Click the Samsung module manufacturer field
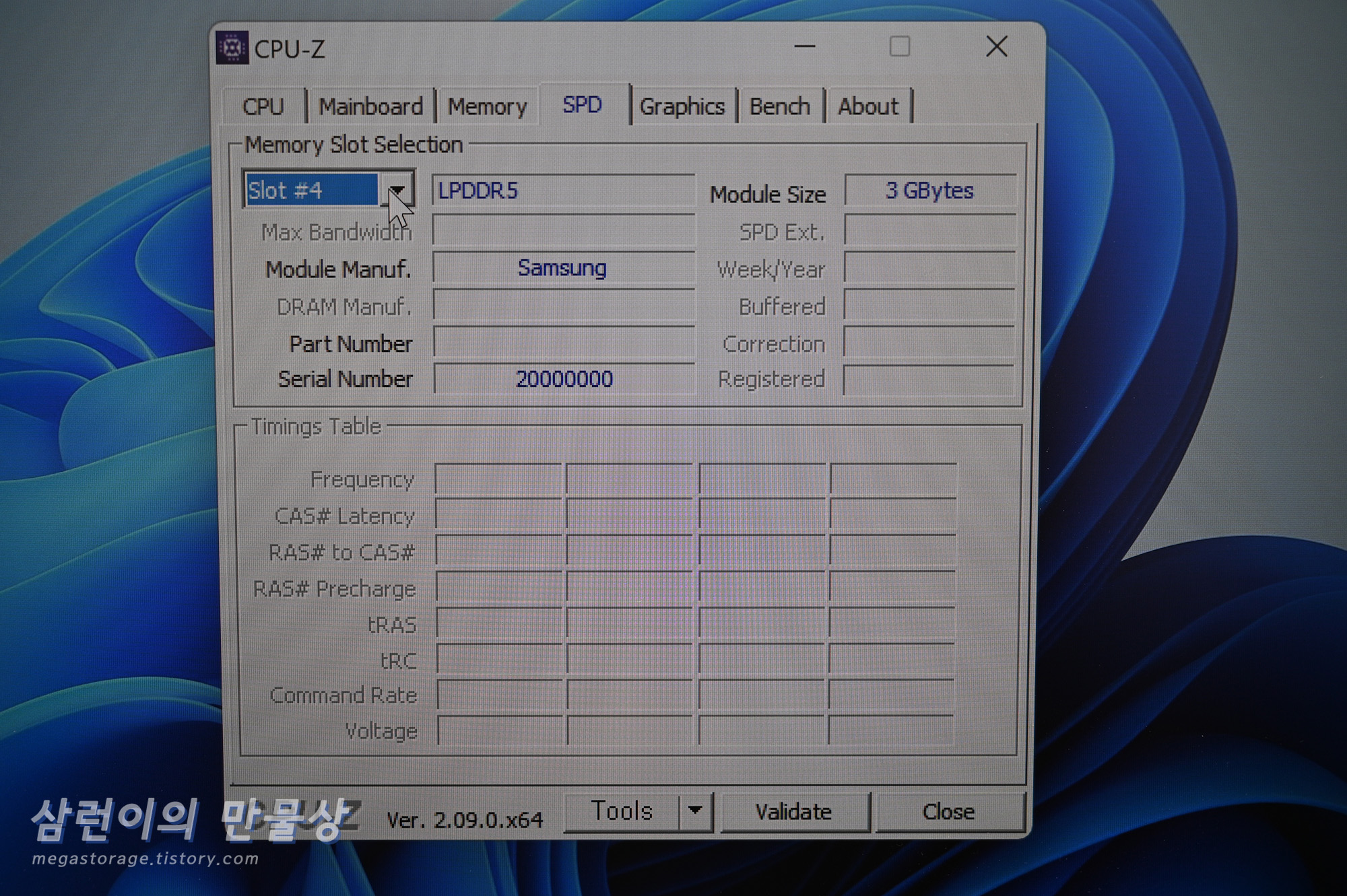 (x=562, y=268)
